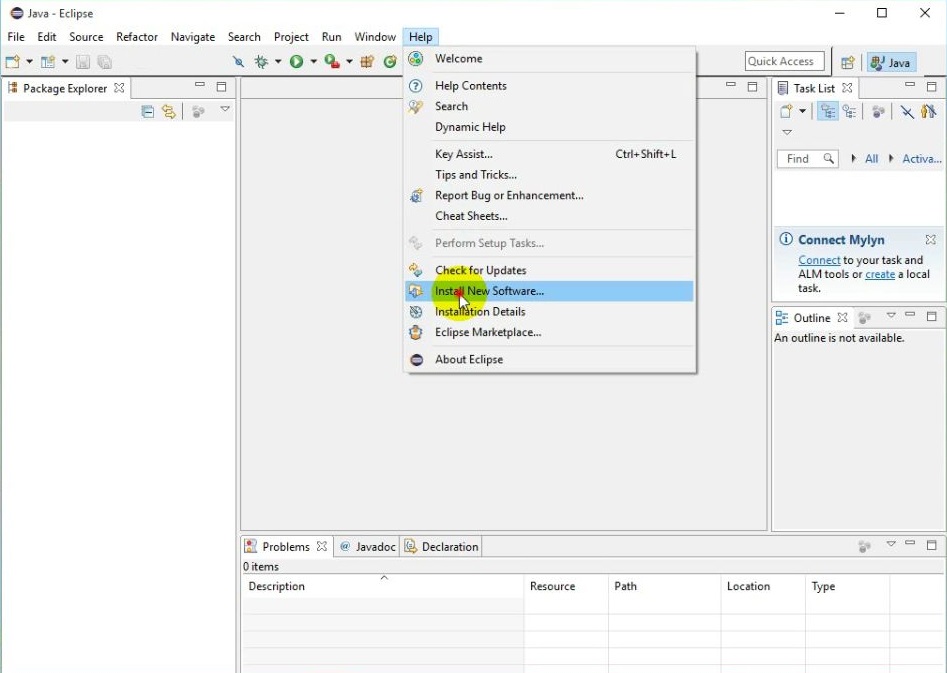Click the Focus on Workweek icon in Task List

879,112
